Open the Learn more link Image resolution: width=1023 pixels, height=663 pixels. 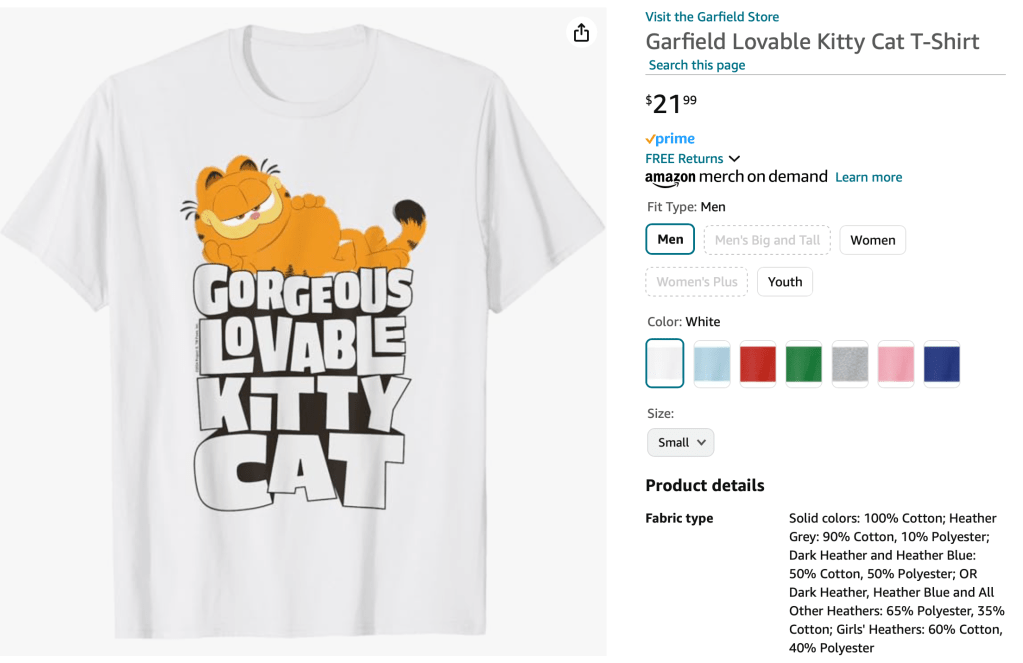(x=868, y=177)
